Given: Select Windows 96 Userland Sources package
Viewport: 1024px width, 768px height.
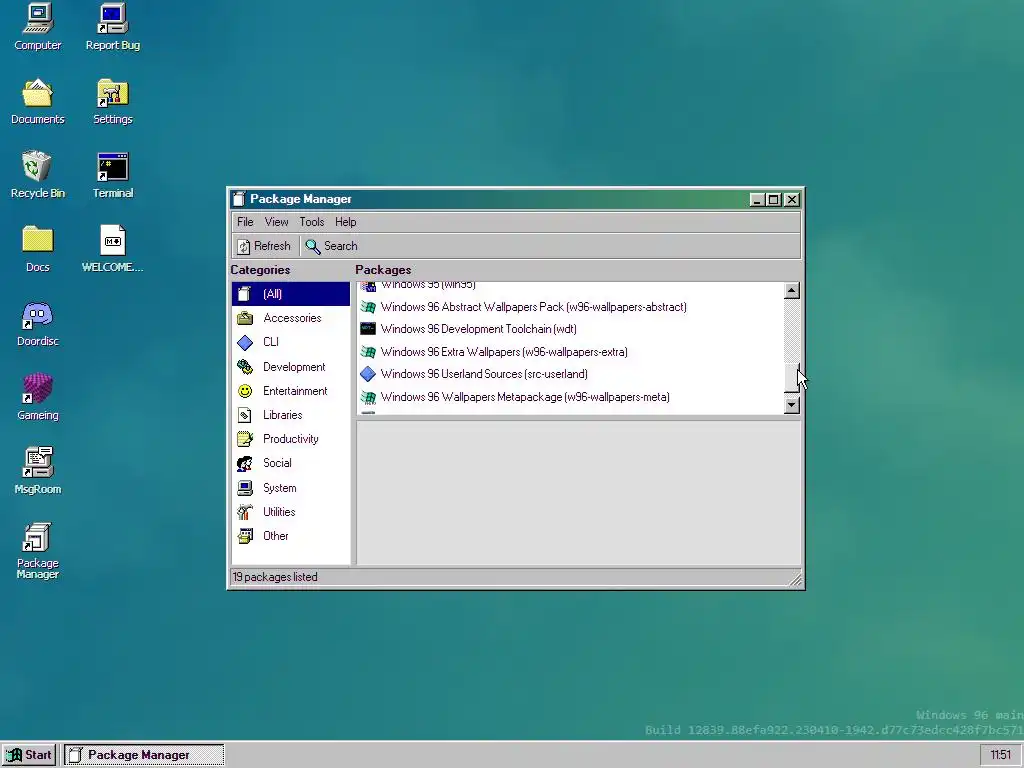Looking at the screenshot, I should pos(570,374).
